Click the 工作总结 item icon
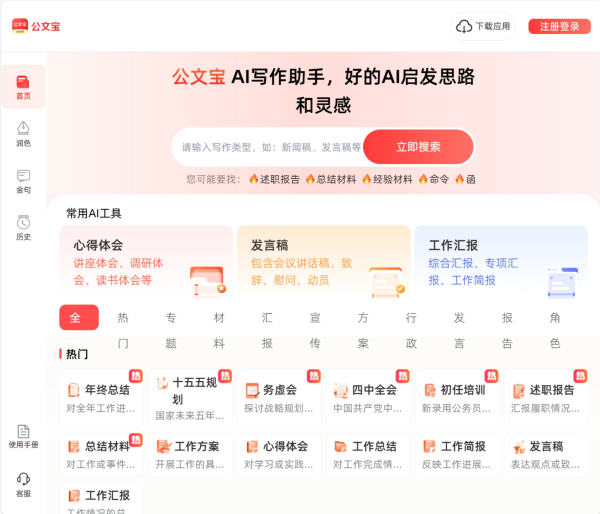The width and height of the screenshot is (600, 514). (341, 446)
